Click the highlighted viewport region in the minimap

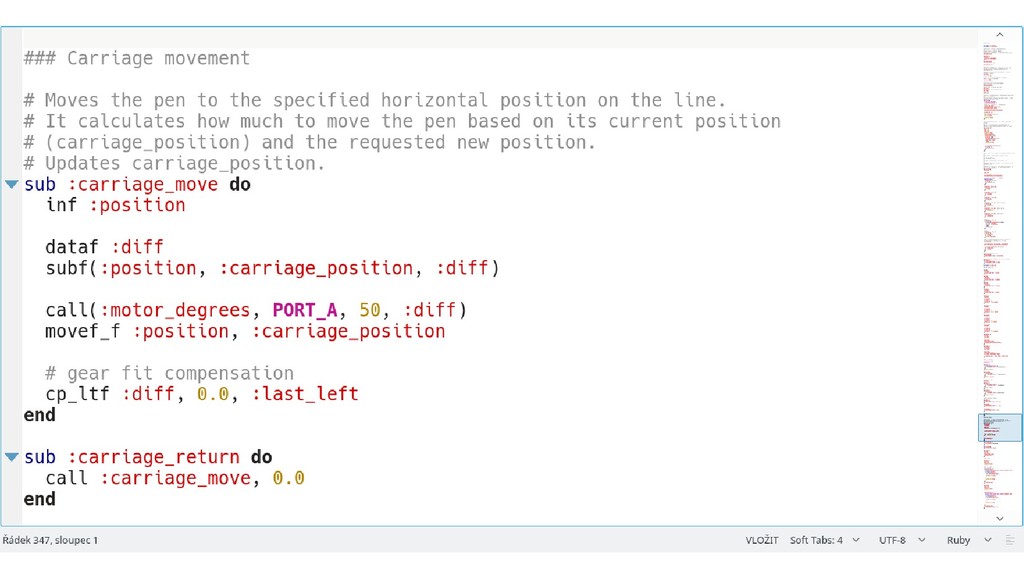point(1000,428)
